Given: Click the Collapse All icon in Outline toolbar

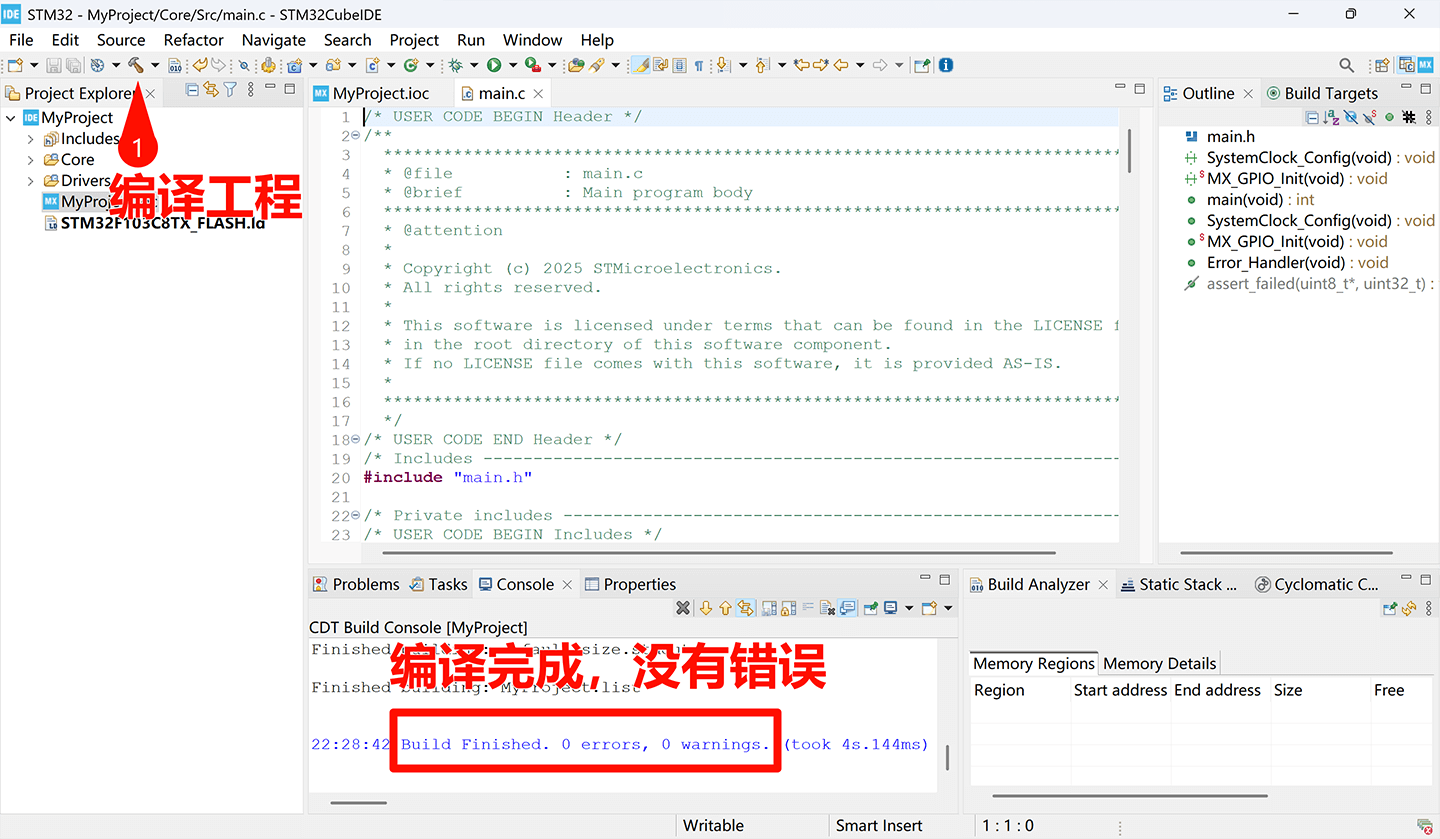Looking at the screenshot, I should (1312, 117).
